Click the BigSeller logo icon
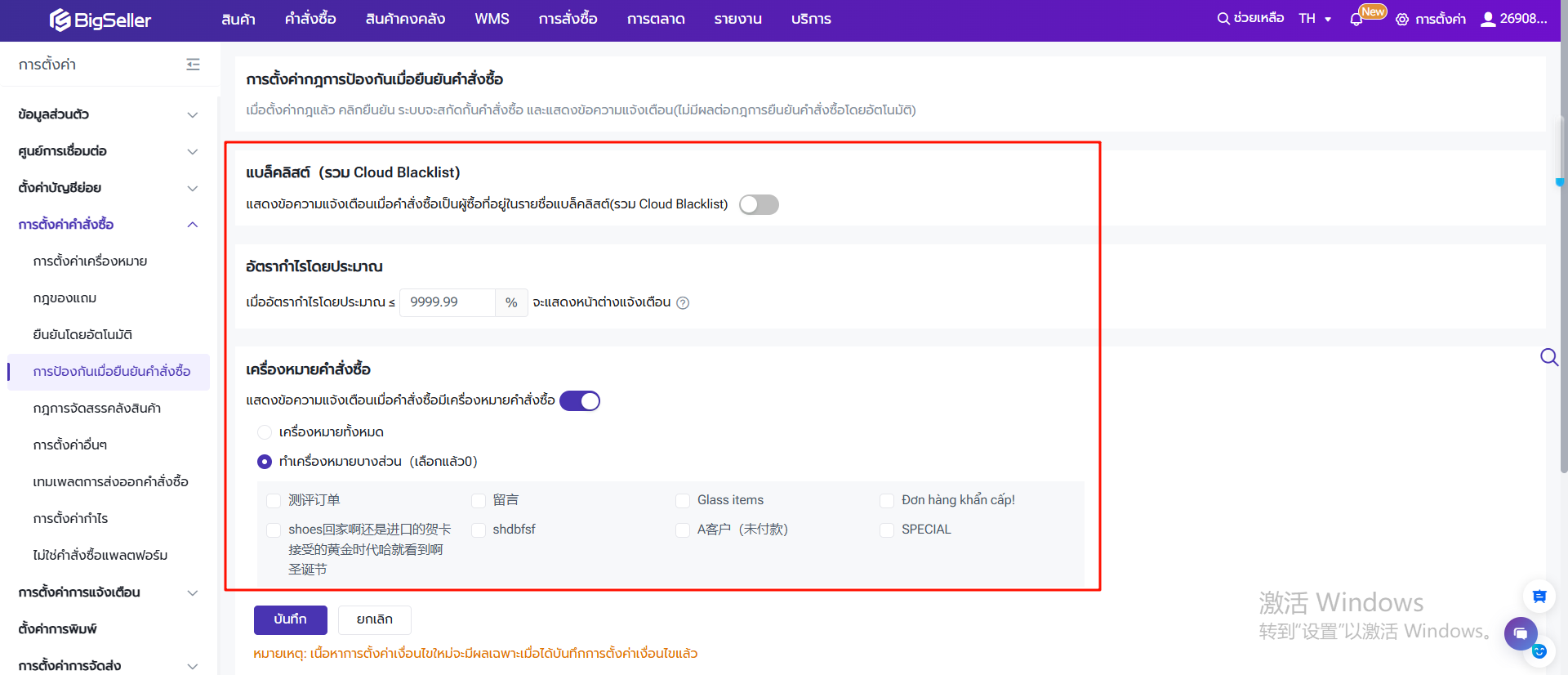 [x=60, y=20]
